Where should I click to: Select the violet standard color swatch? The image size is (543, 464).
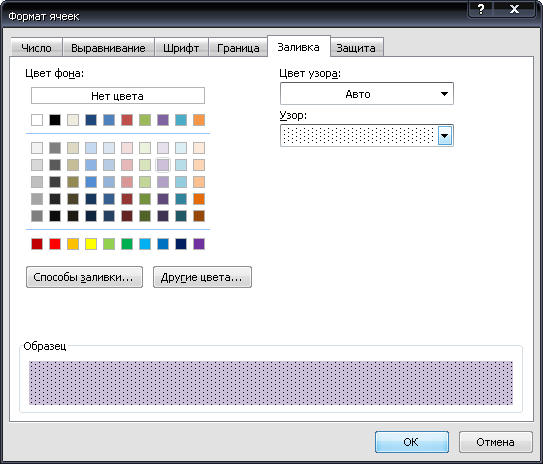pos(199,244)
